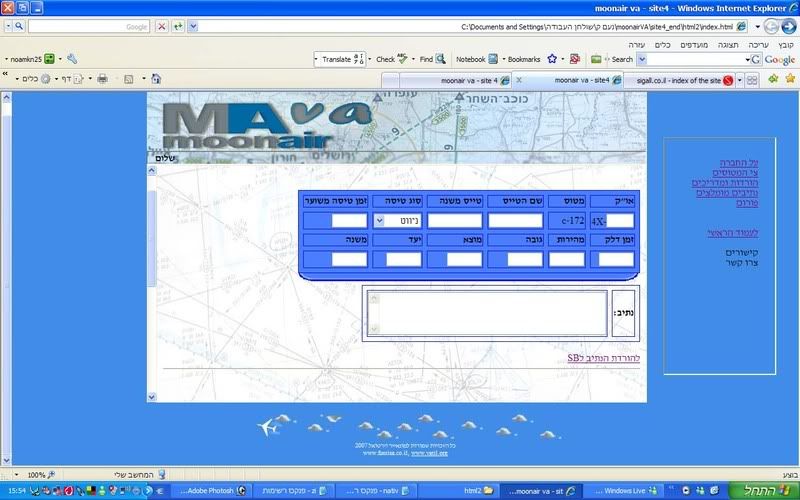Click the Stop loading X icon

(x=162, y=26)
